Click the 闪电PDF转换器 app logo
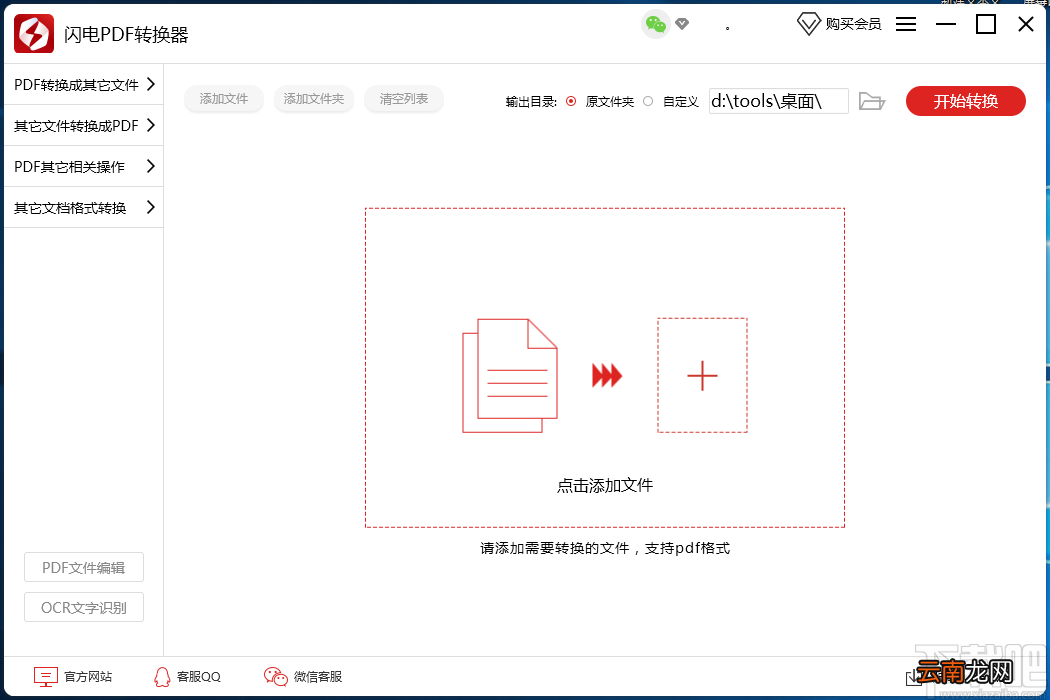The height and width of the screenshot is (700, 1050). pyautogui.click(x=33, y=33)
